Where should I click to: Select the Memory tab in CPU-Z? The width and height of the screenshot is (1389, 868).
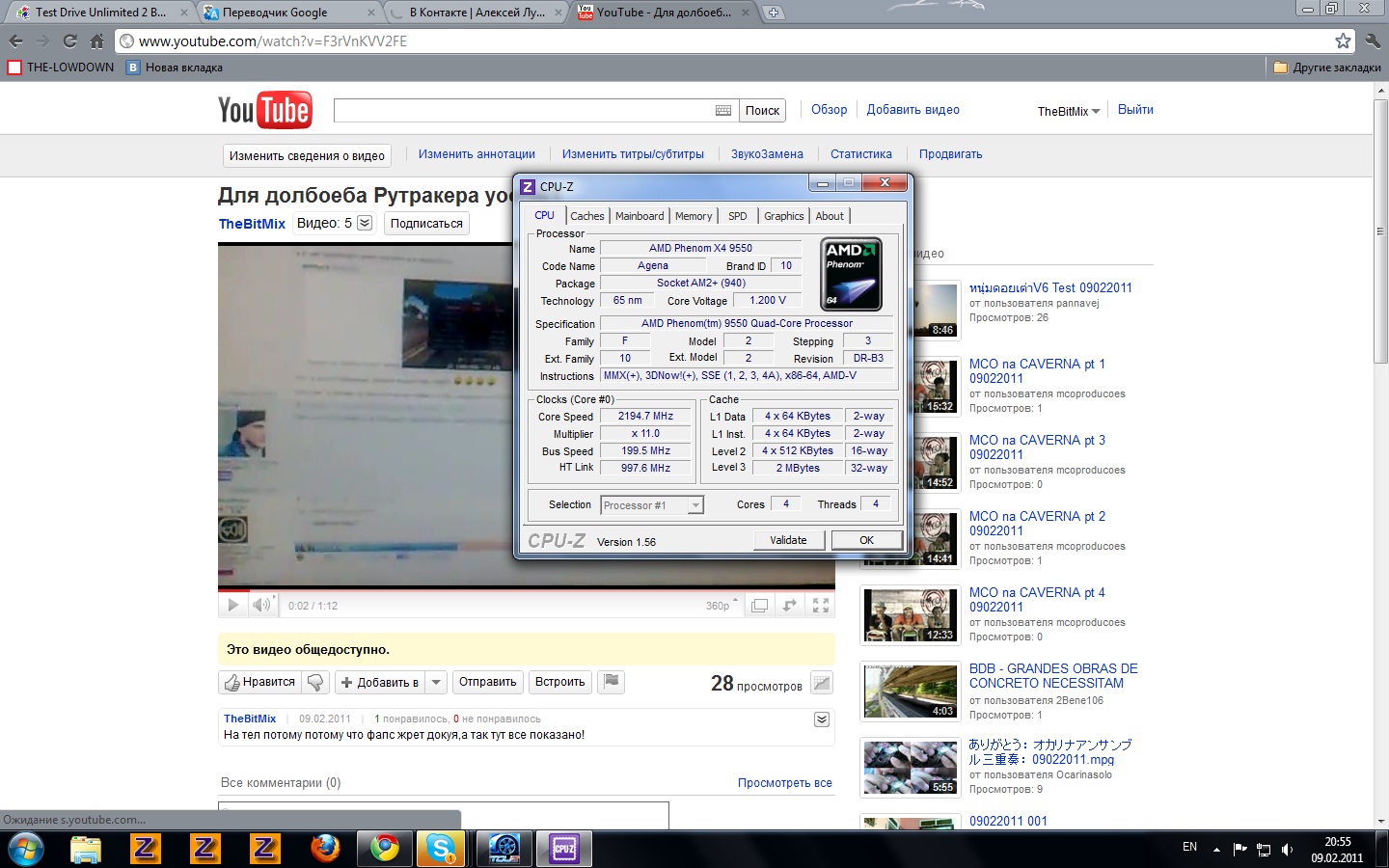pos(694,216)
